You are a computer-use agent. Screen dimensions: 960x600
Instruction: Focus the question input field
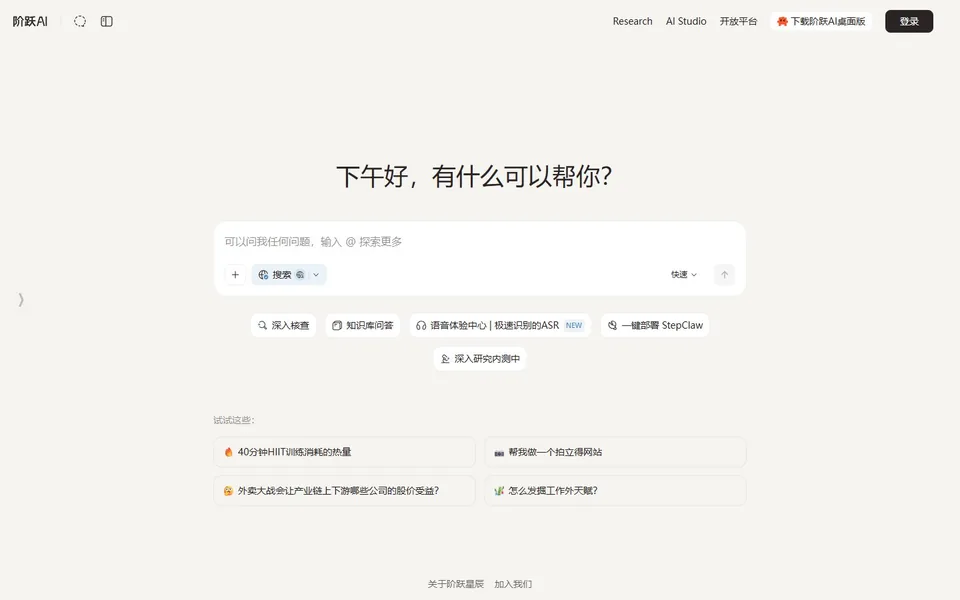point(479,242)
